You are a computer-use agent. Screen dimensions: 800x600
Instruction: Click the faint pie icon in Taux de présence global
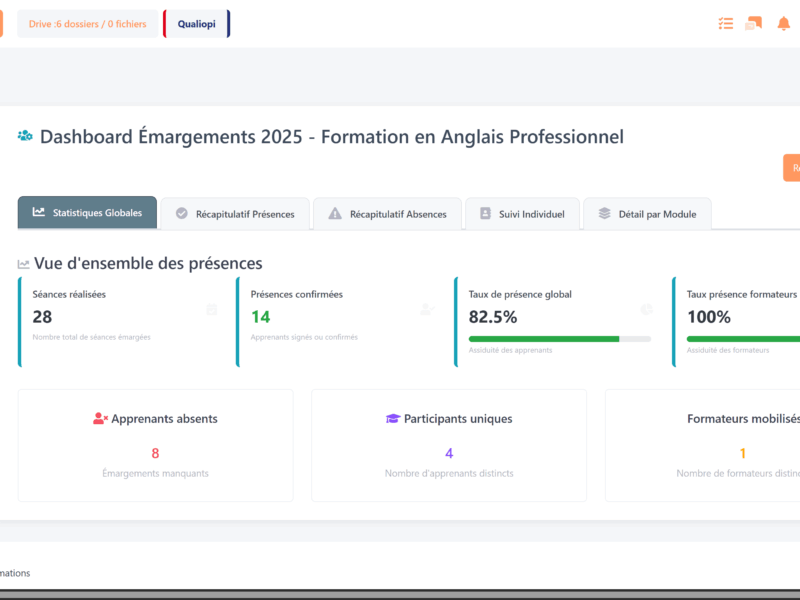[646, 310]
